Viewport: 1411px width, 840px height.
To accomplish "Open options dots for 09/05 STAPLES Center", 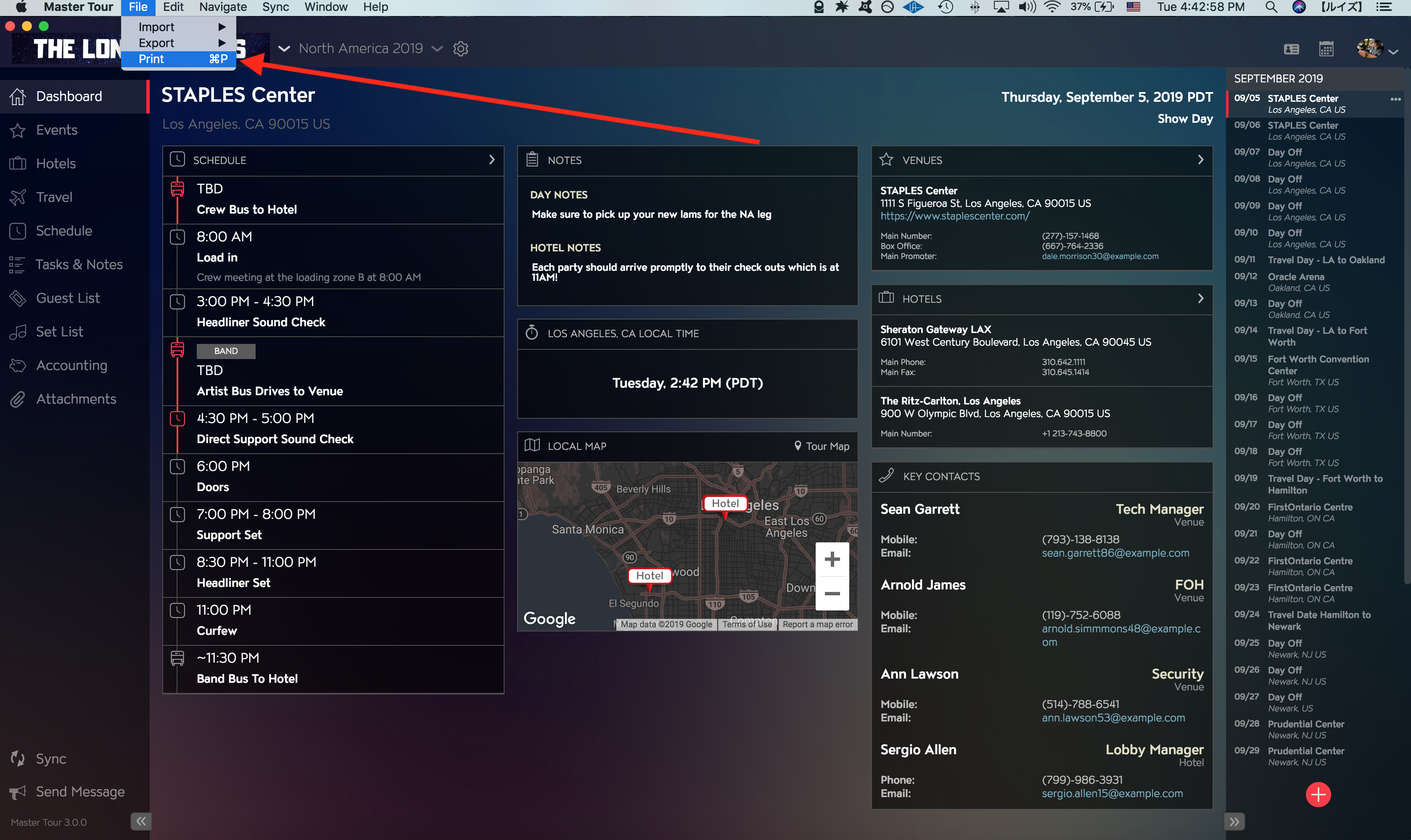I will coord(1395,99).
